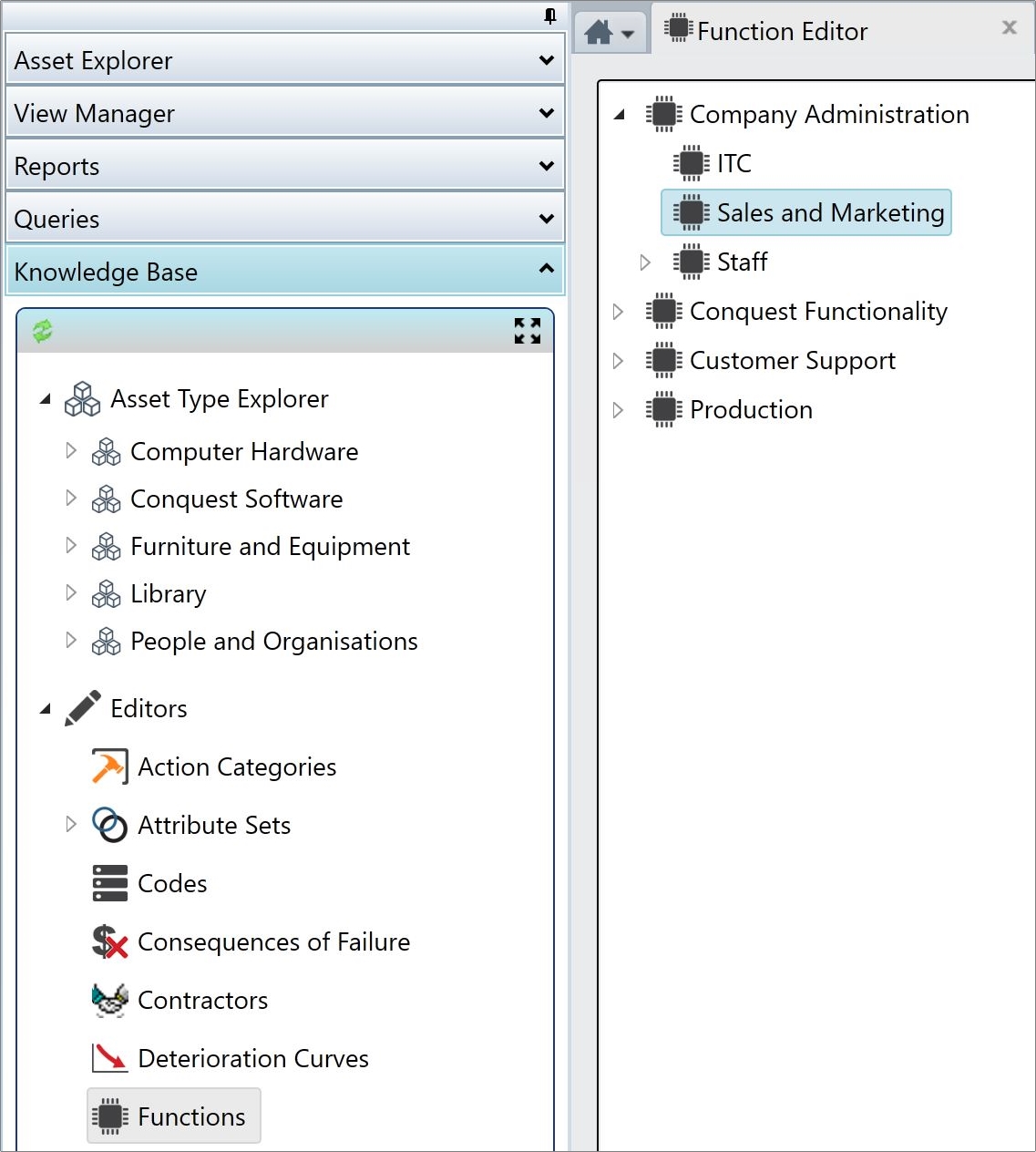This screenshot has height=1152, width=1036.
Task: Open the Reports panel header
Action: pos(285,166)
